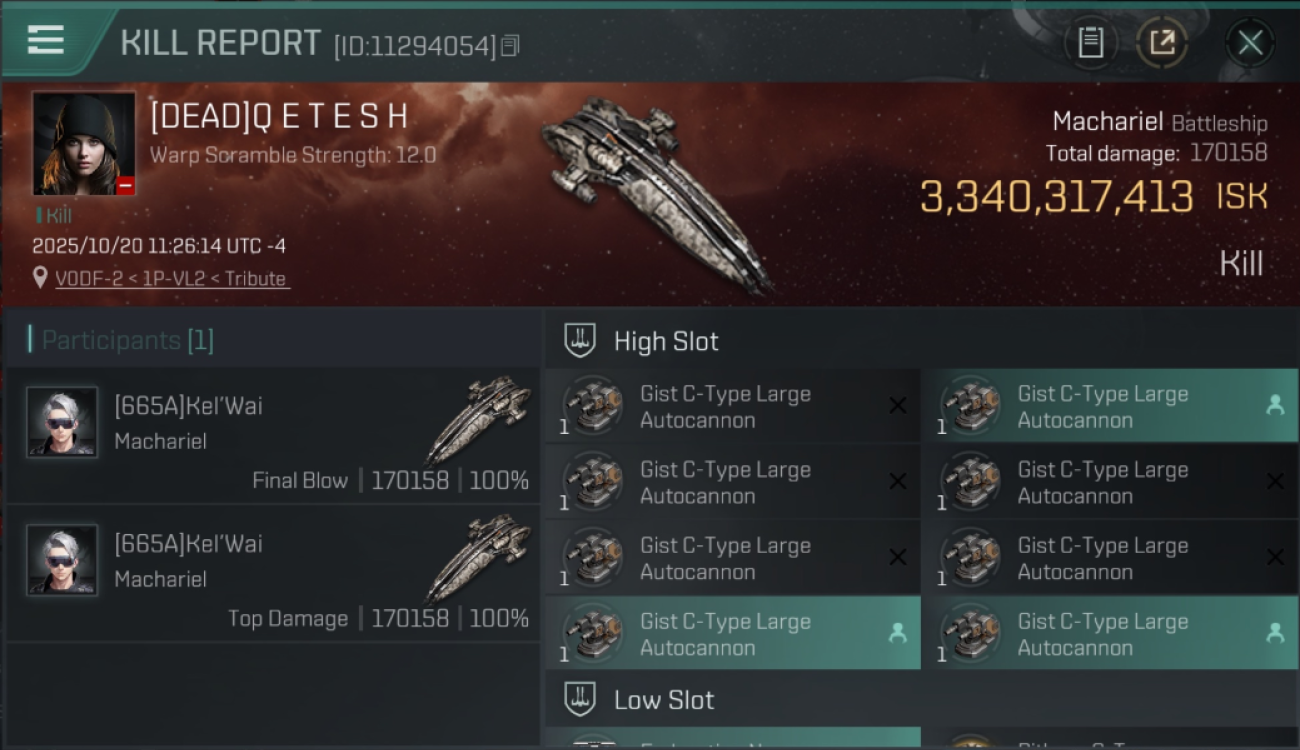Copy the kill report ID icon
This screenshot has width=1300, height=750.
(510, 45)
